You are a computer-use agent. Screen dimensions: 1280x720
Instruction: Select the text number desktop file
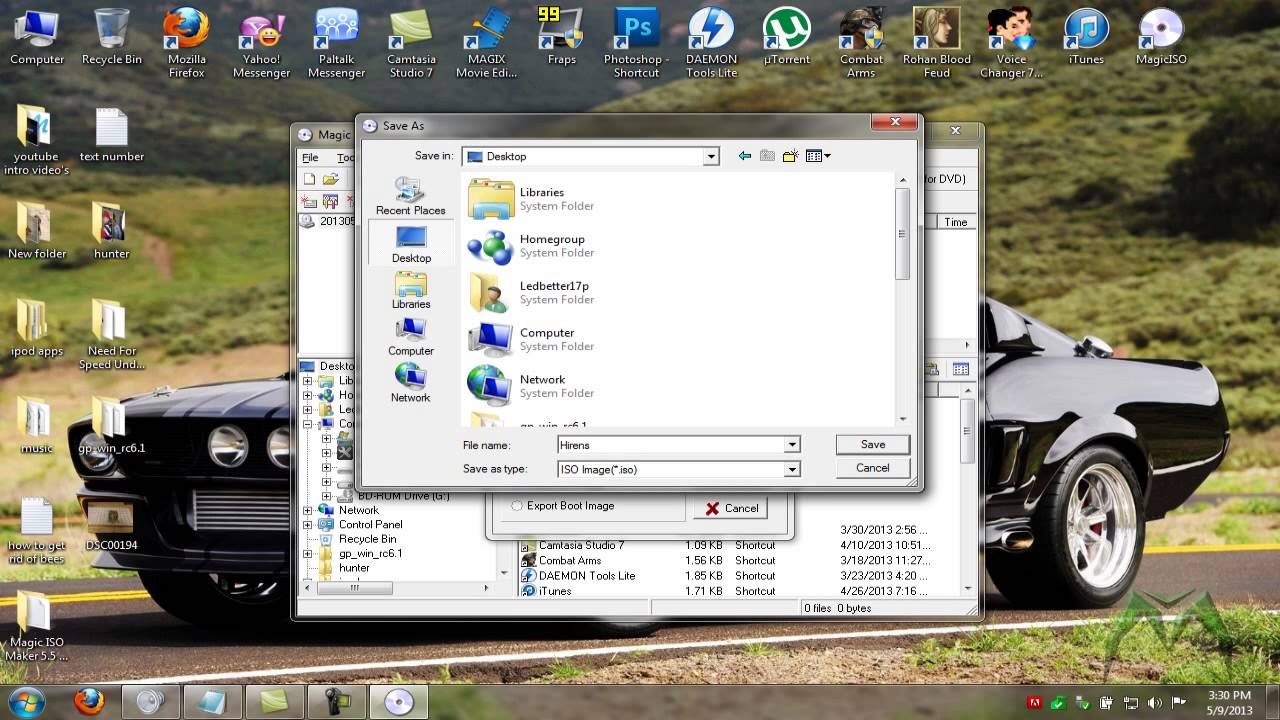pos(112,135)
